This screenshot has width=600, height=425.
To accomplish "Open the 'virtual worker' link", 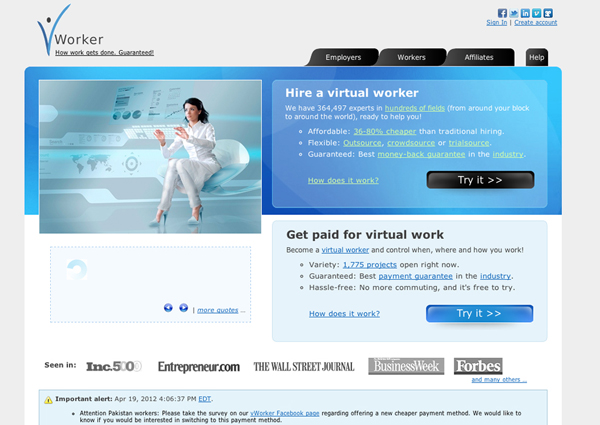I will point(345,250).
